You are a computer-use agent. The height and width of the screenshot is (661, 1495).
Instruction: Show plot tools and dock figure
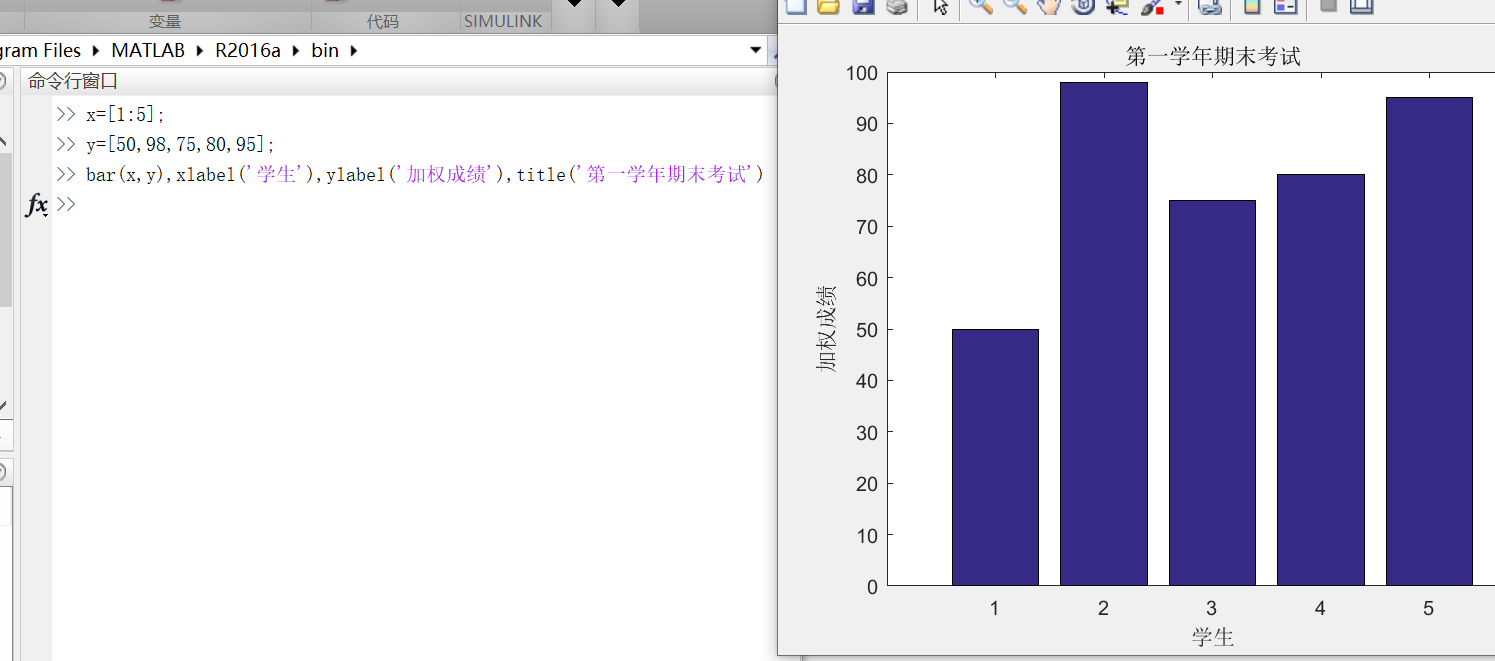point(1361,6)
